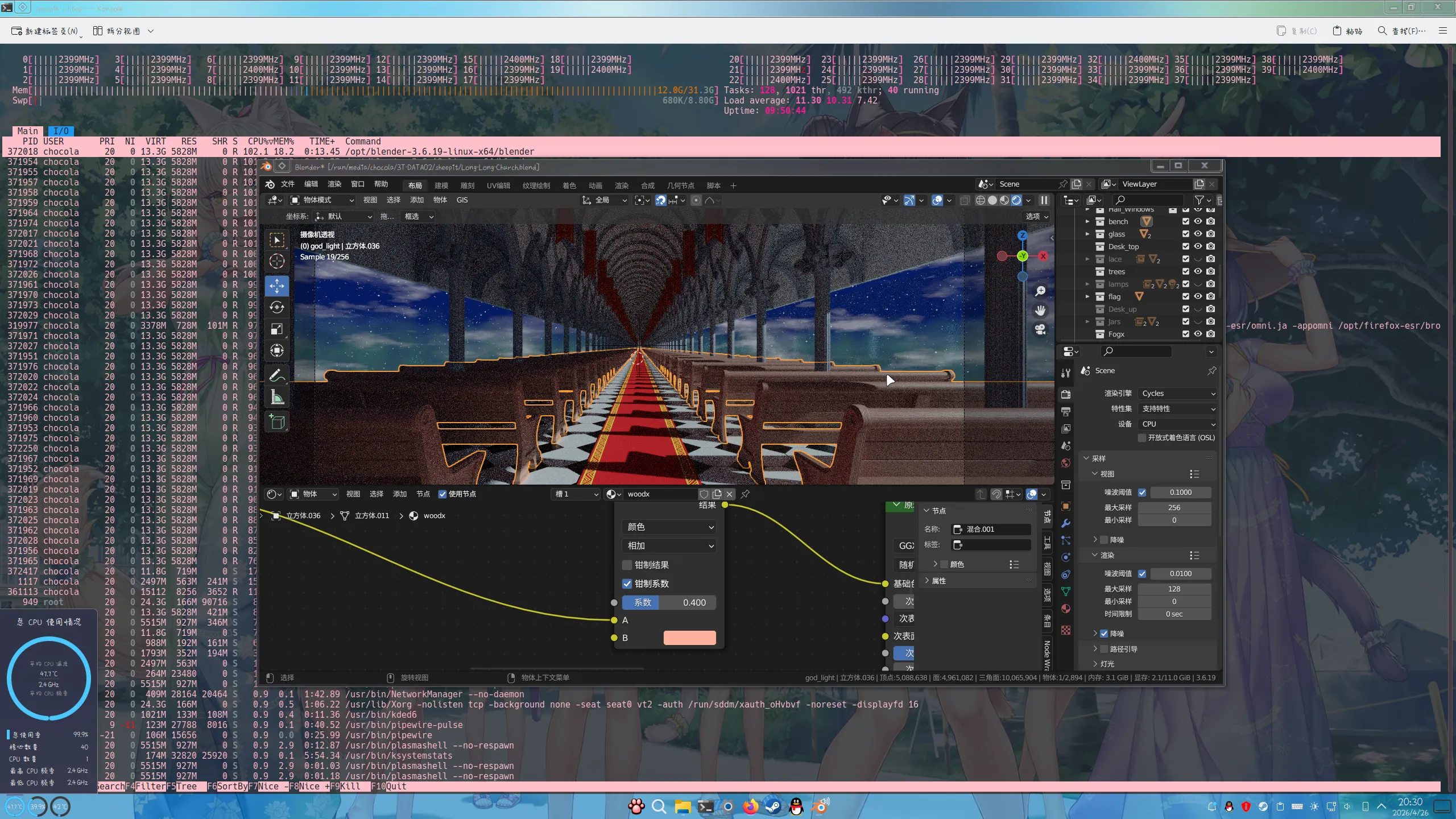Show the lamps collection in viewport
The height and width of the screenshot is (819, 1456).
click(1198, 284)
